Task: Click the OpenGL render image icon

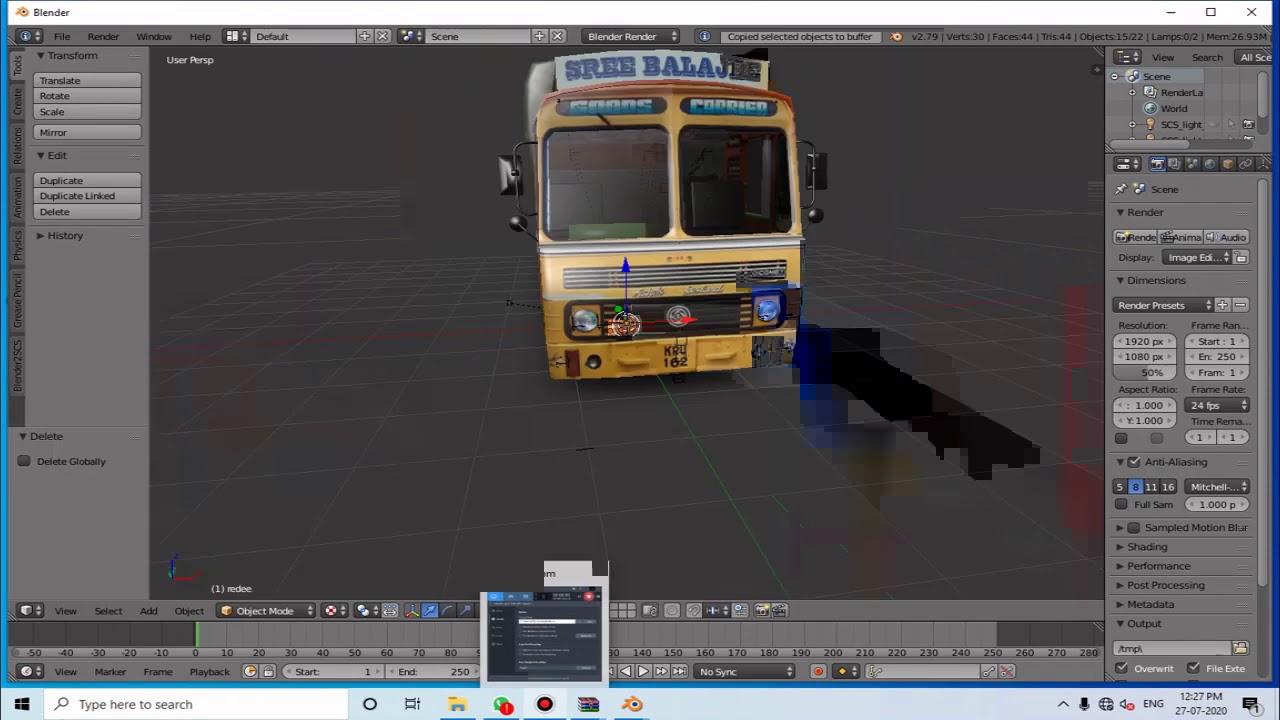Action: tap(761, 611)
